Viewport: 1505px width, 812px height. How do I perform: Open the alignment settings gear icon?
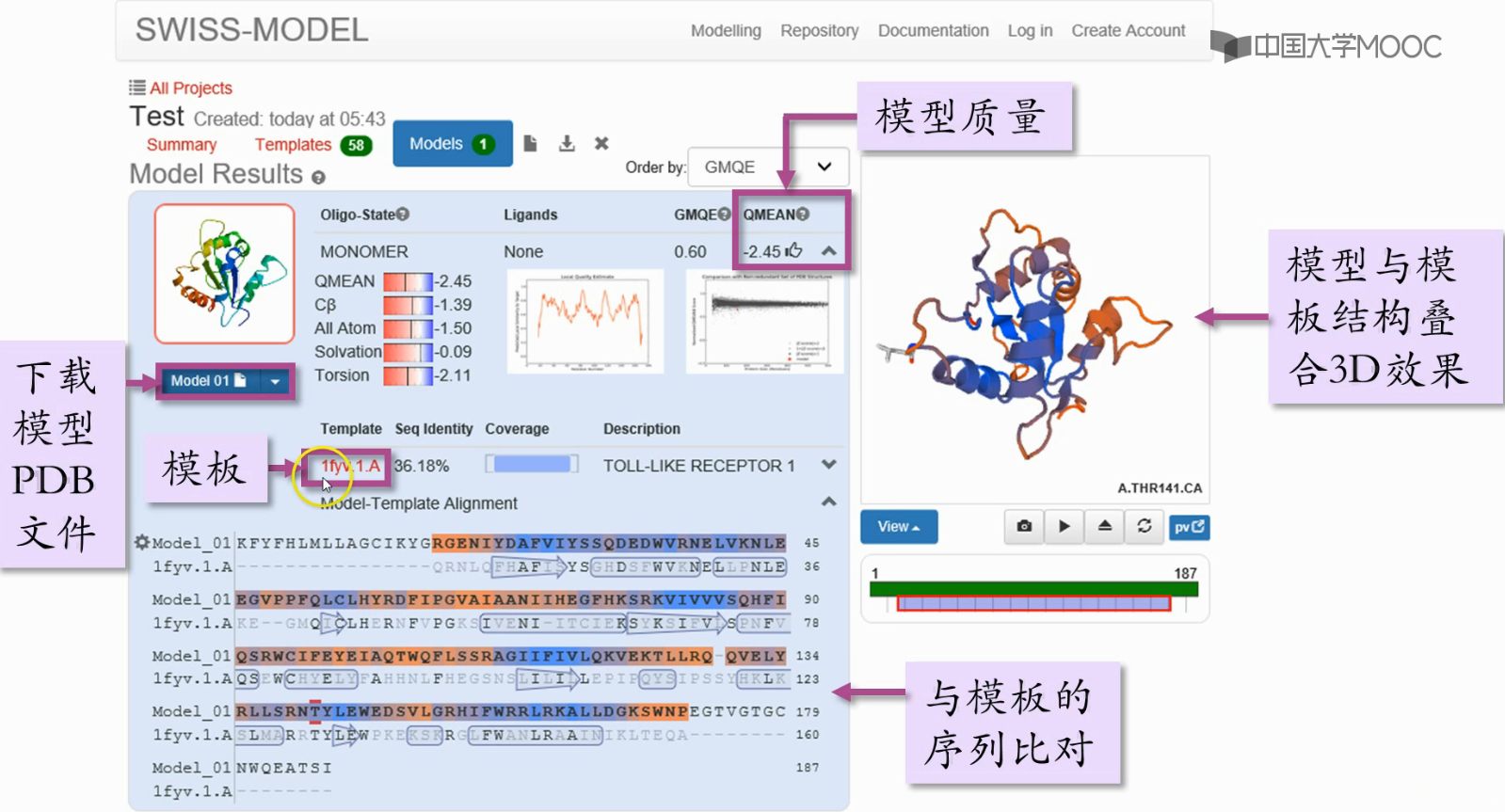(x=142, y=542)
